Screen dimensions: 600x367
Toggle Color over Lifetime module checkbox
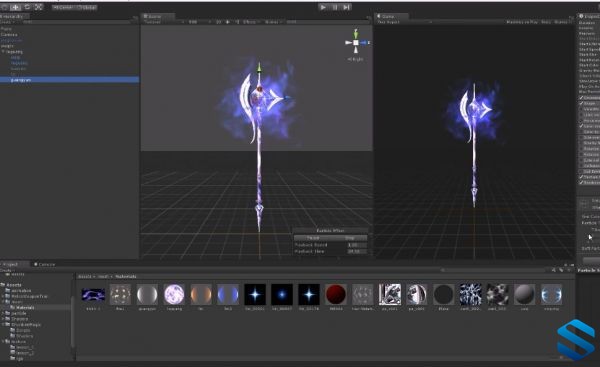582,126
